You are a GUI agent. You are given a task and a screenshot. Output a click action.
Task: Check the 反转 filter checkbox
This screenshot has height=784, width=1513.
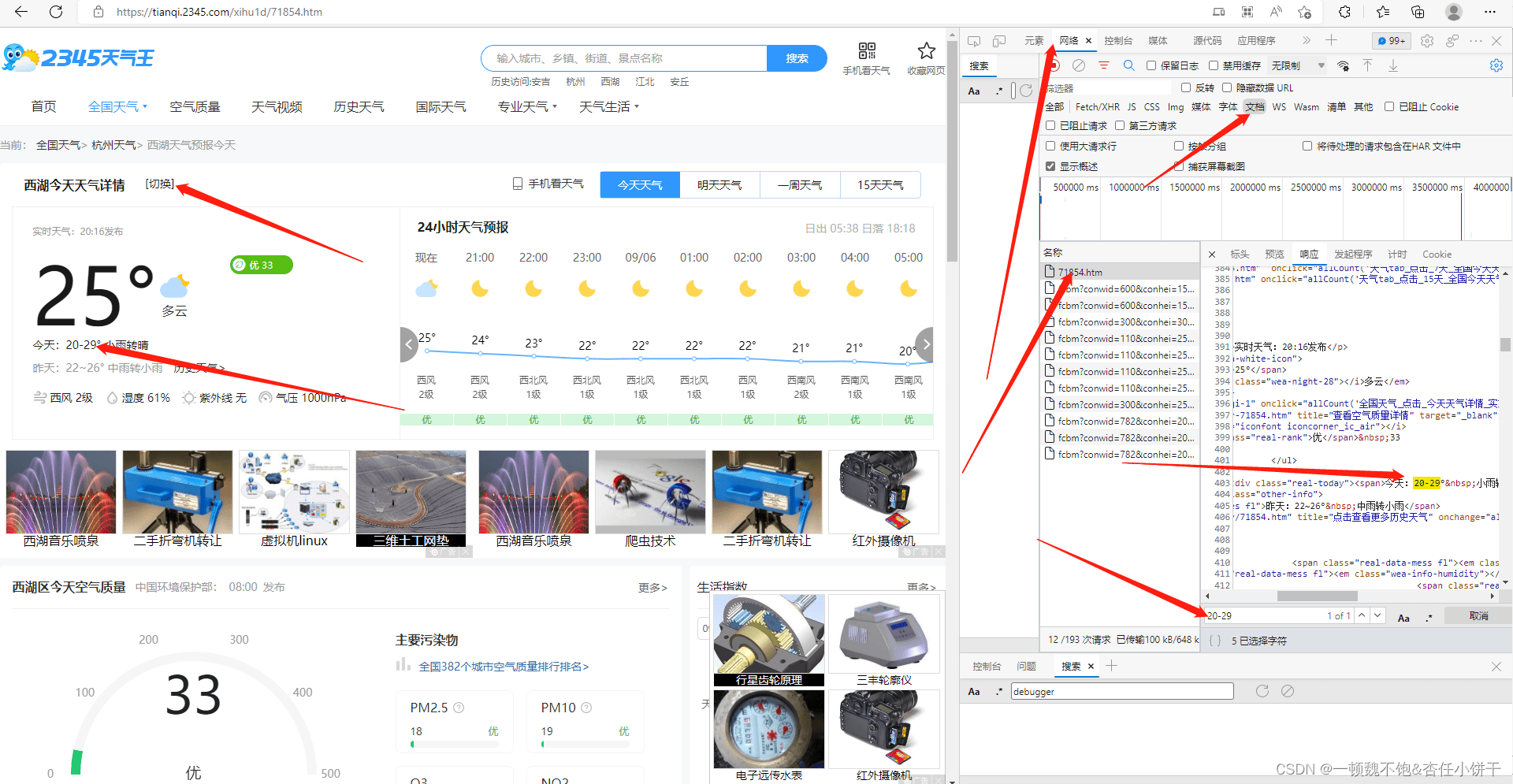tap(1186, 87)
